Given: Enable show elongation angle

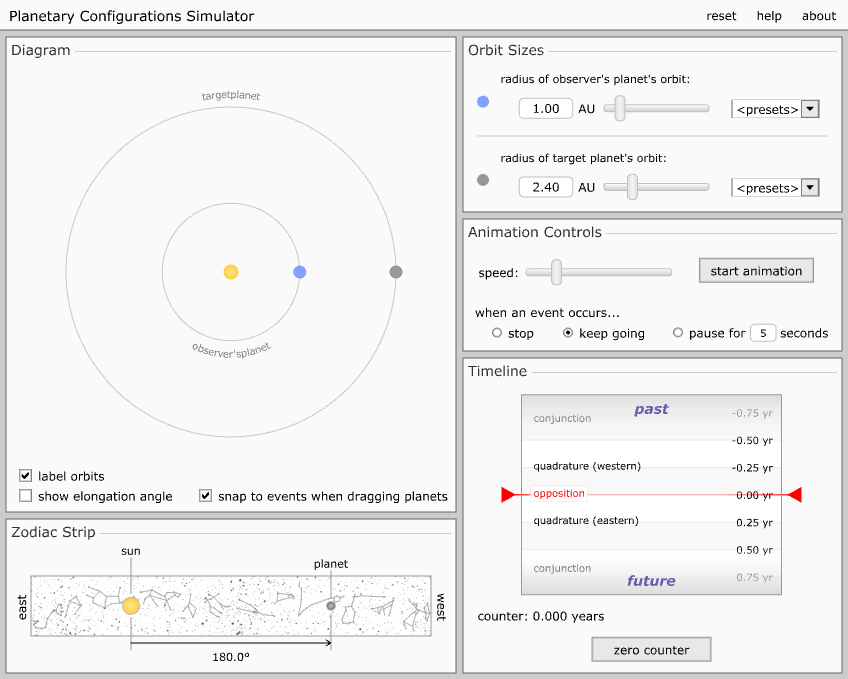Looking at the screenshot, I should (26, 496).
